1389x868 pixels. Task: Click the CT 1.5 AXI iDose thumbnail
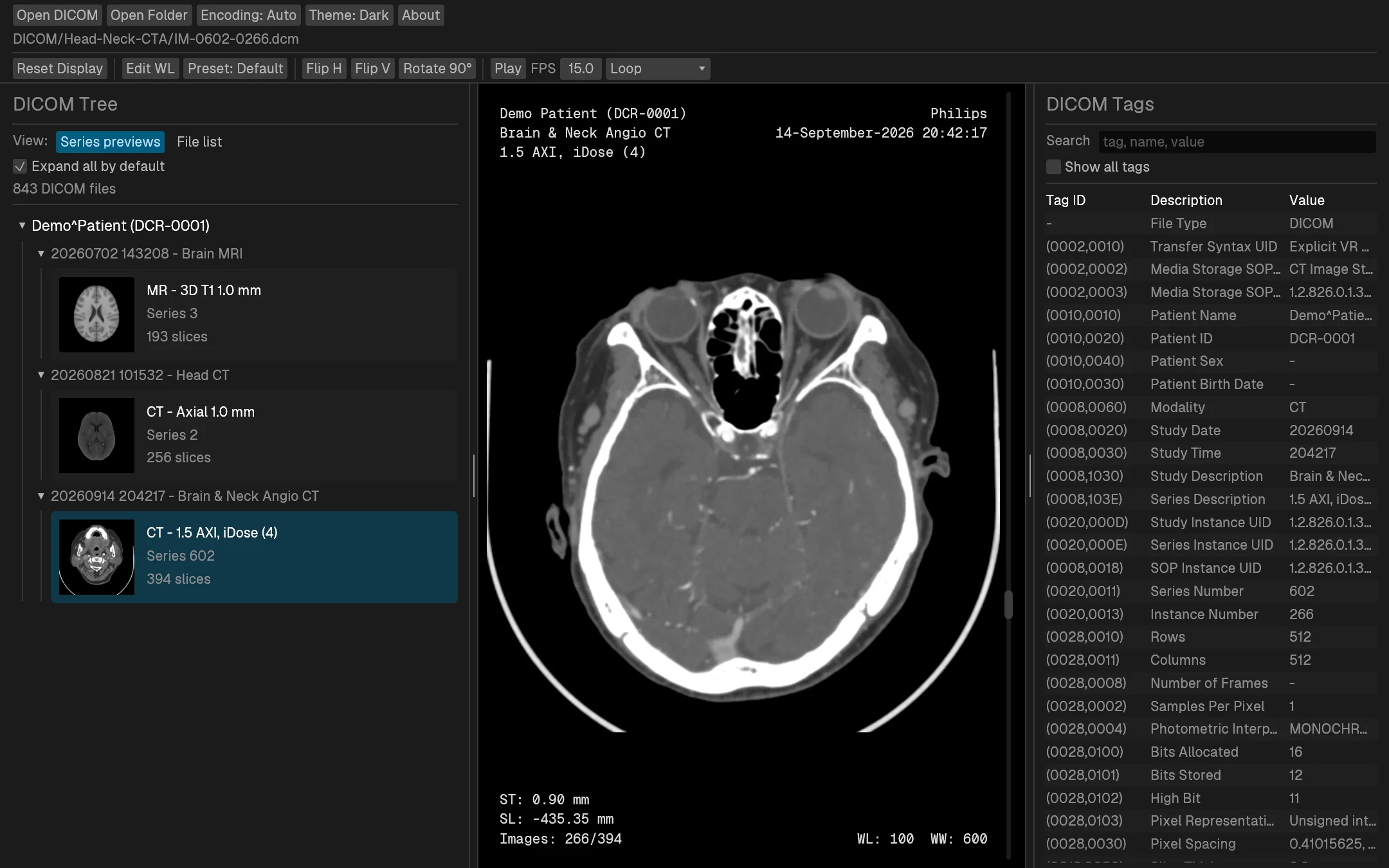(x=96, y=557)
